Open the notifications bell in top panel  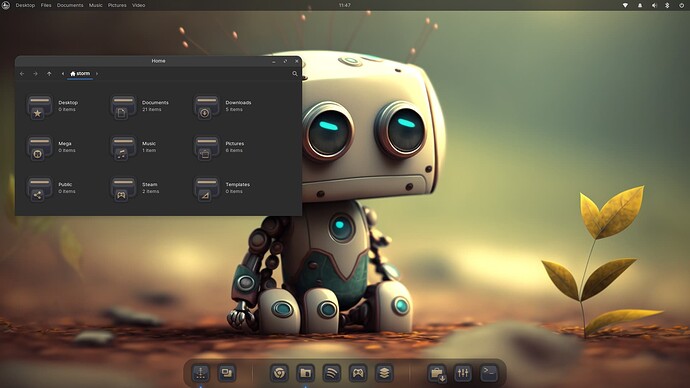pos(640,5)
